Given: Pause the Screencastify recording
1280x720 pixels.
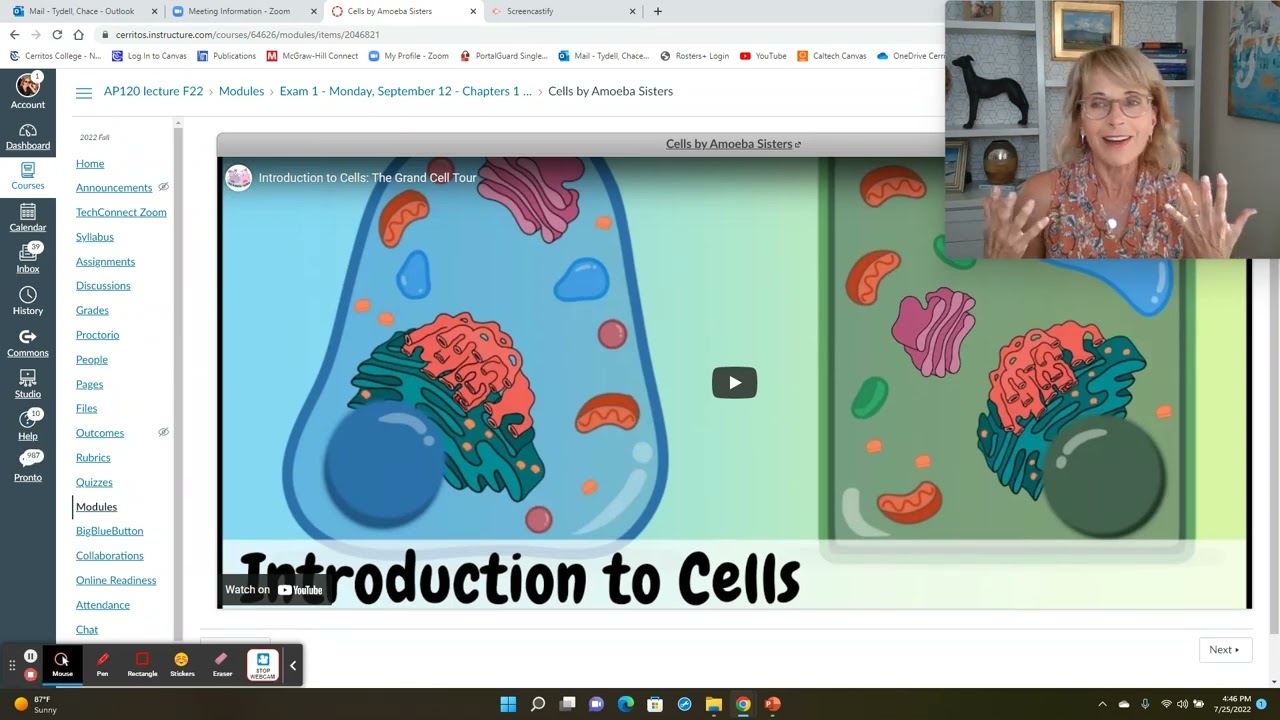Looking at the screenshot, I should (x=30, y=656).
